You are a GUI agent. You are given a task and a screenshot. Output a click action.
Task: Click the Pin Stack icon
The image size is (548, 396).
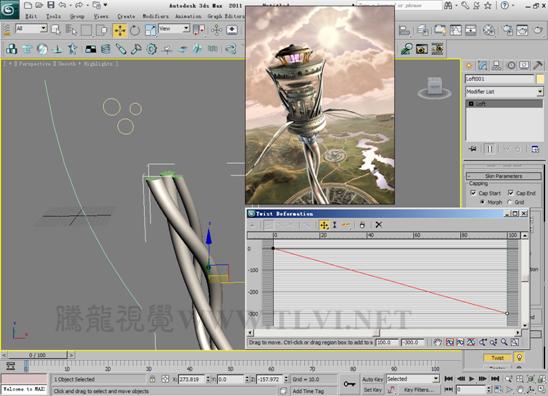click(473, 149)
